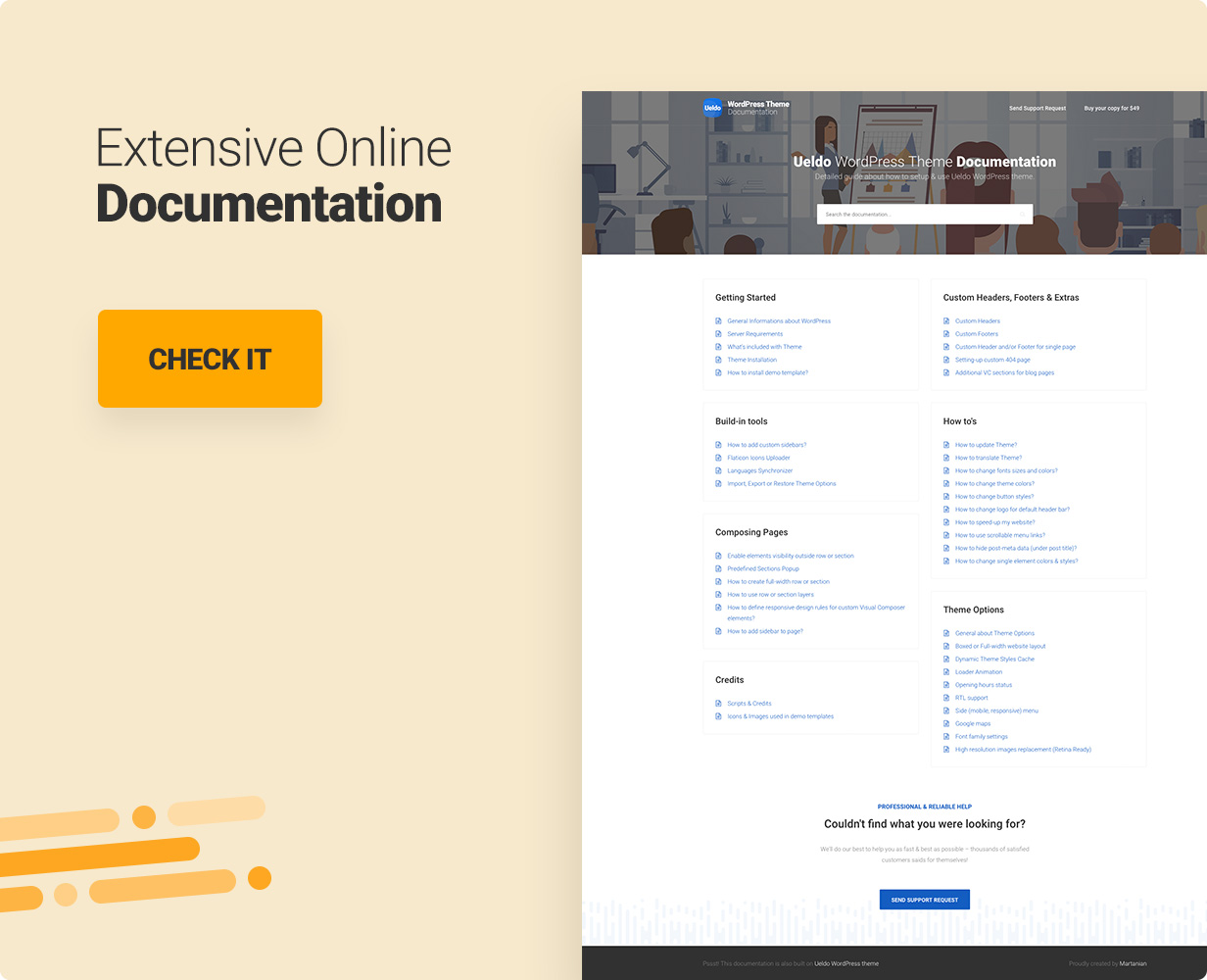The height and width of the screenshot is (980, 1207).
Task: Open Boxed or Full-width website layout link
Action: [1000, 646]
